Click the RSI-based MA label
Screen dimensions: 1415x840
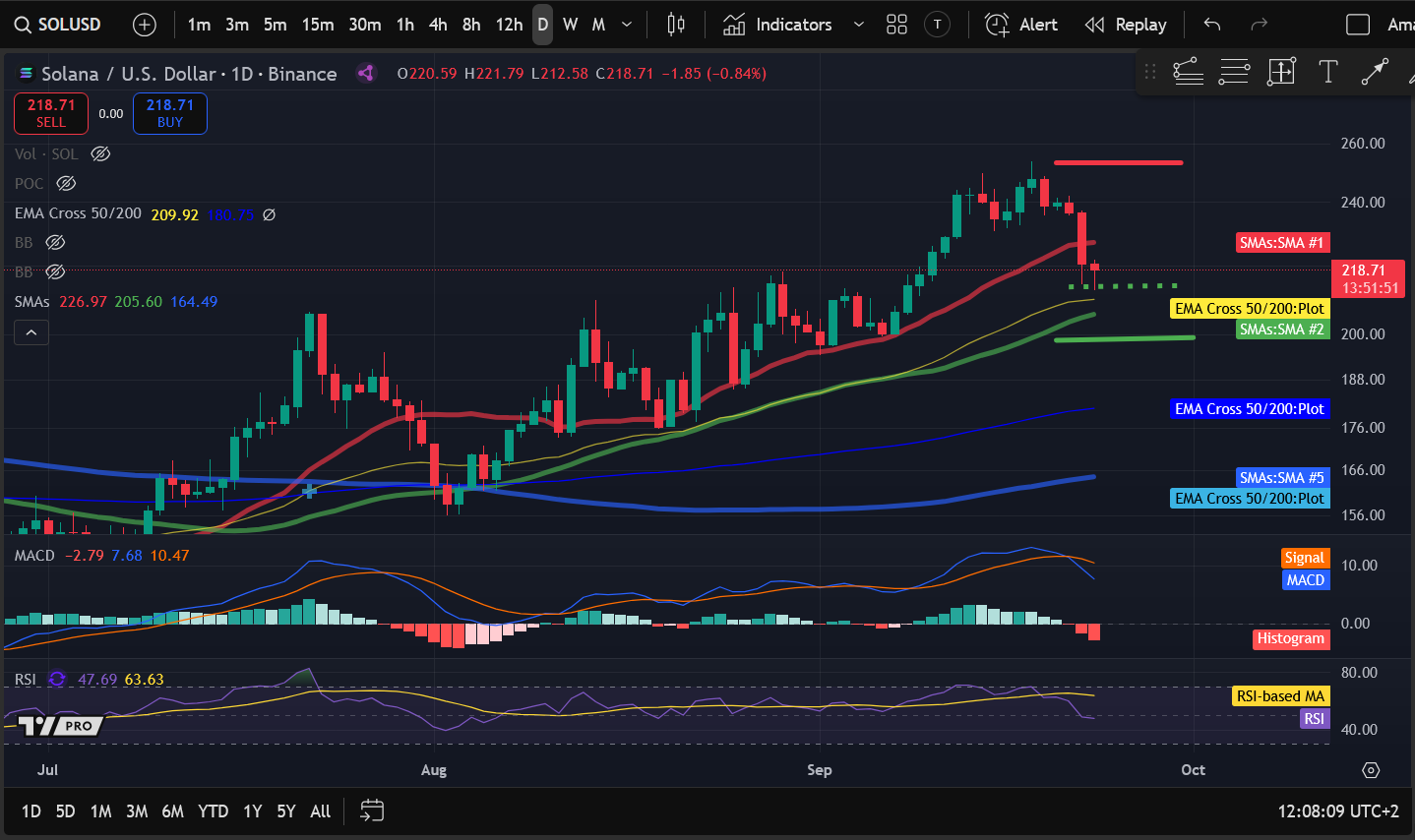tap(1280, 696)
